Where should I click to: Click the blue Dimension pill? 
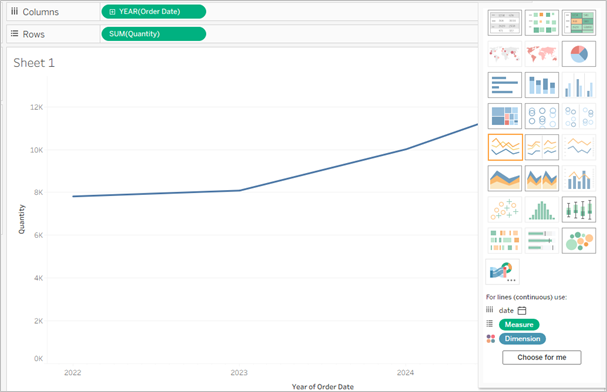(x=522, y=339)
